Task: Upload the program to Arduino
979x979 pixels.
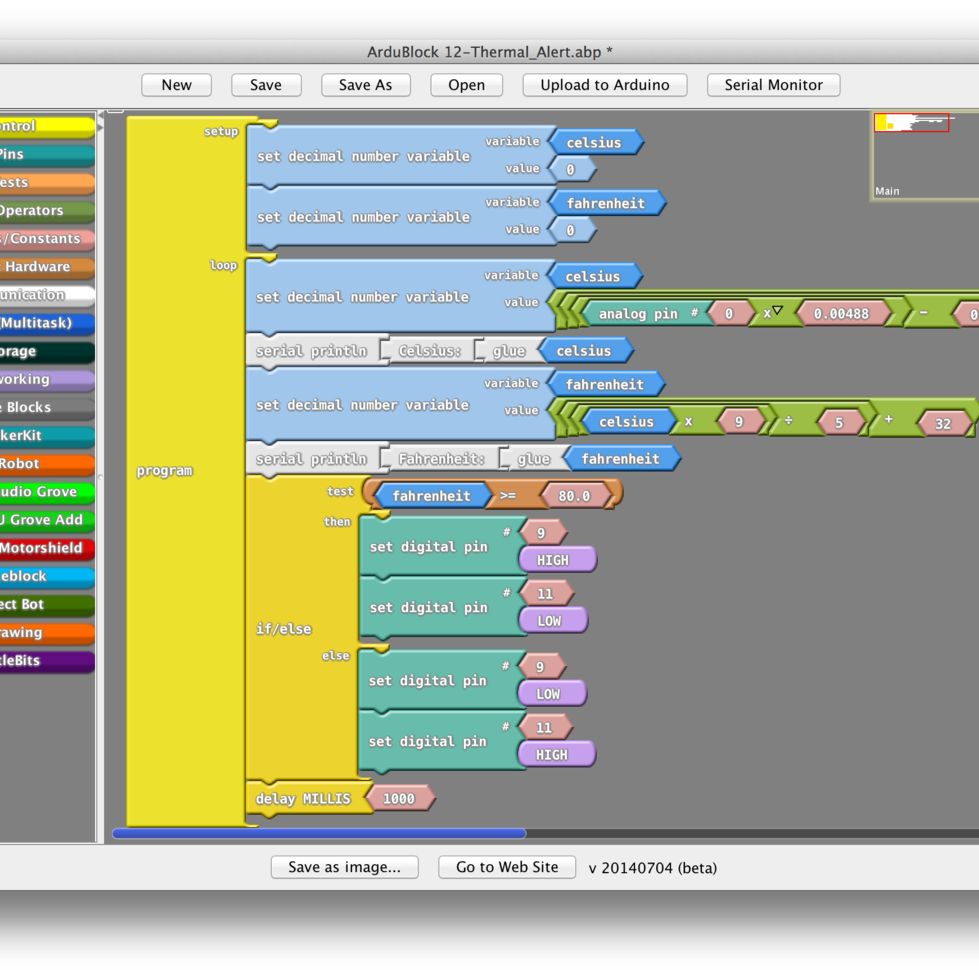Action: point(604,85)
